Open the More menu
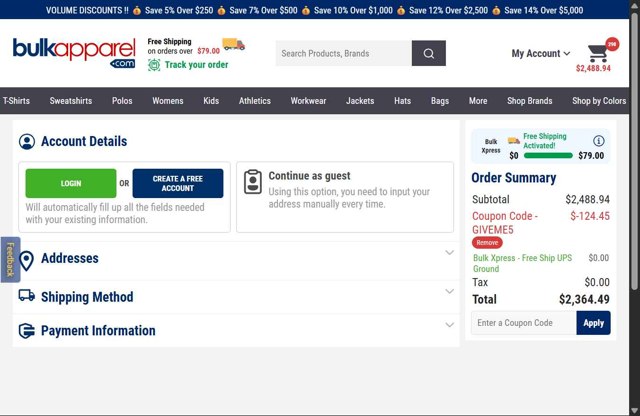Image resolution: width=640 pixels, height=416 pixels. tap(478, 101)
